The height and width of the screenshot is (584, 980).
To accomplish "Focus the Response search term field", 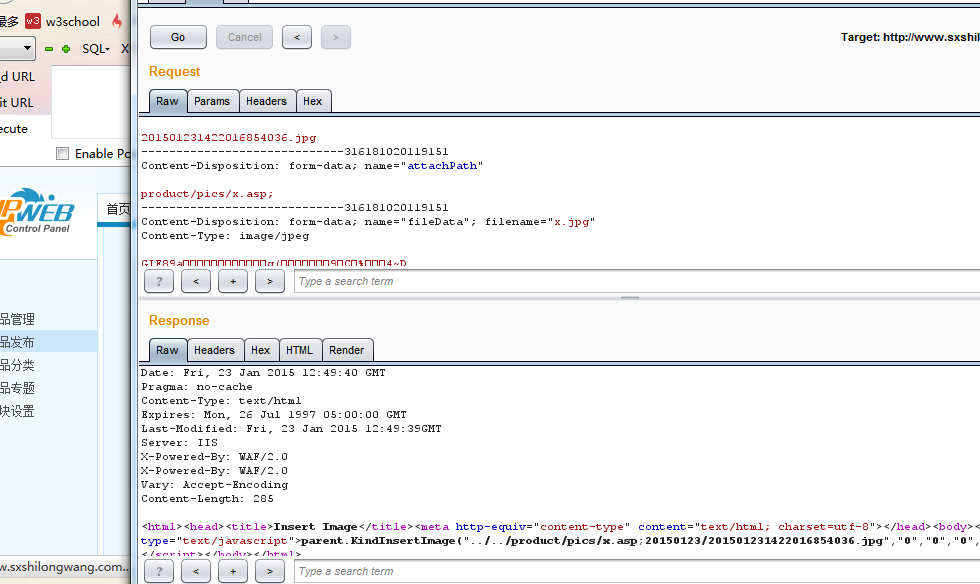I will pyautogui.click(x=637, y=571).
